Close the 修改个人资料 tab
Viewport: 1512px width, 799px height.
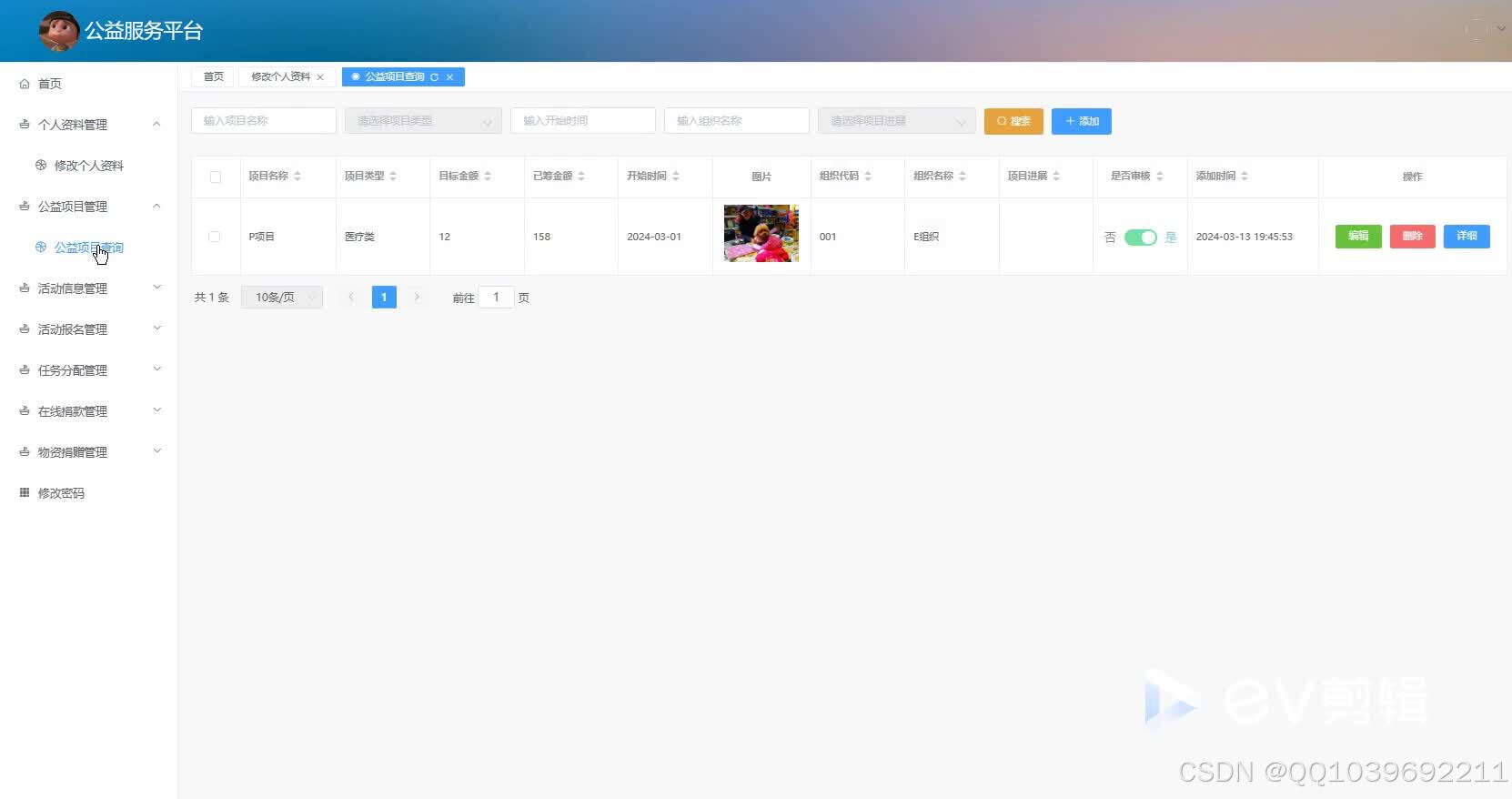point(320,77)
